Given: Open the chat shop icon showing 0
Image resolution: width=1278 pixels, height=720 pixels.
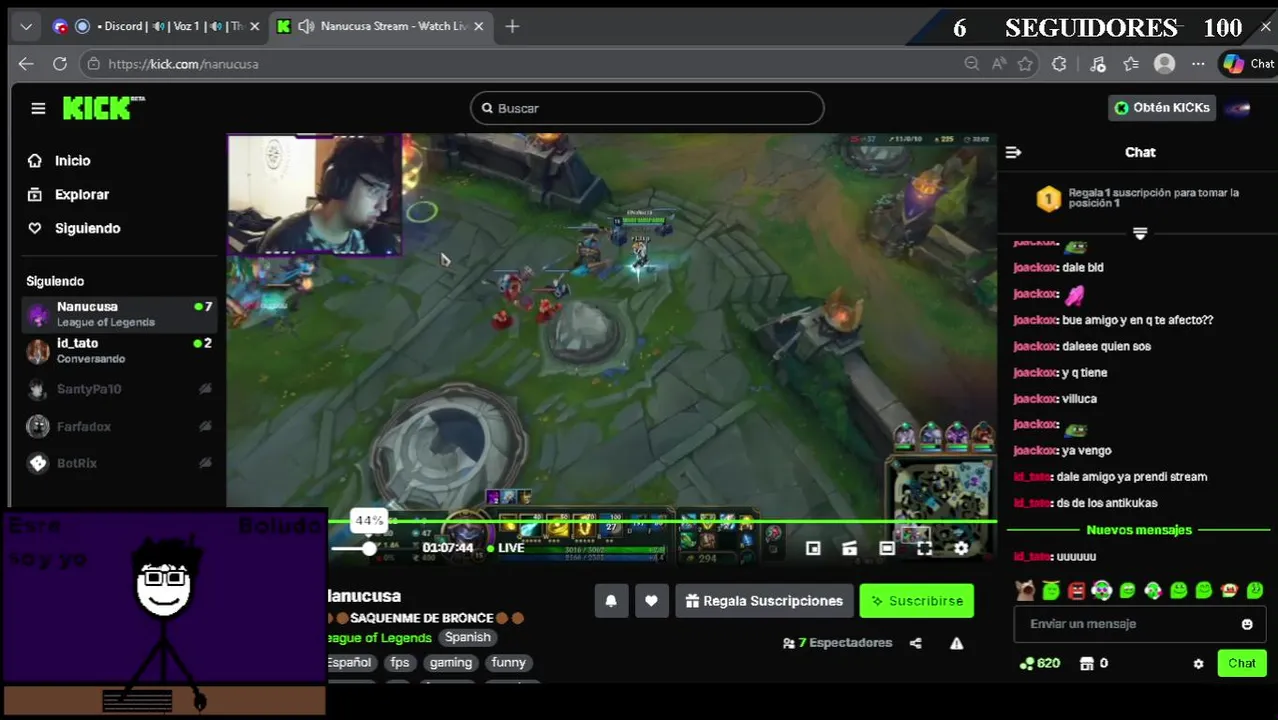Looking at the screenshot, I should [x=1094, y=663].
